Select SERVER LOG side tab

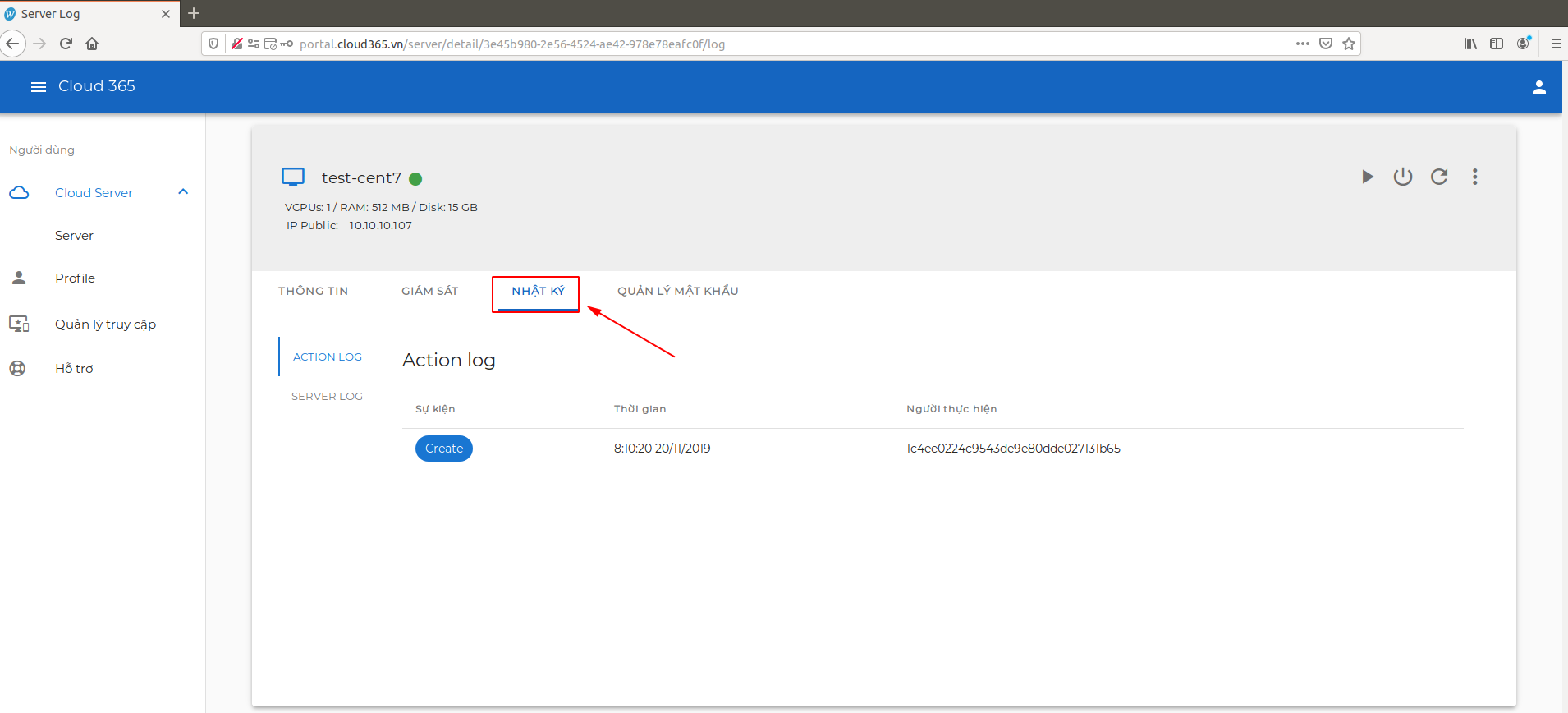[x=327, y=396]
